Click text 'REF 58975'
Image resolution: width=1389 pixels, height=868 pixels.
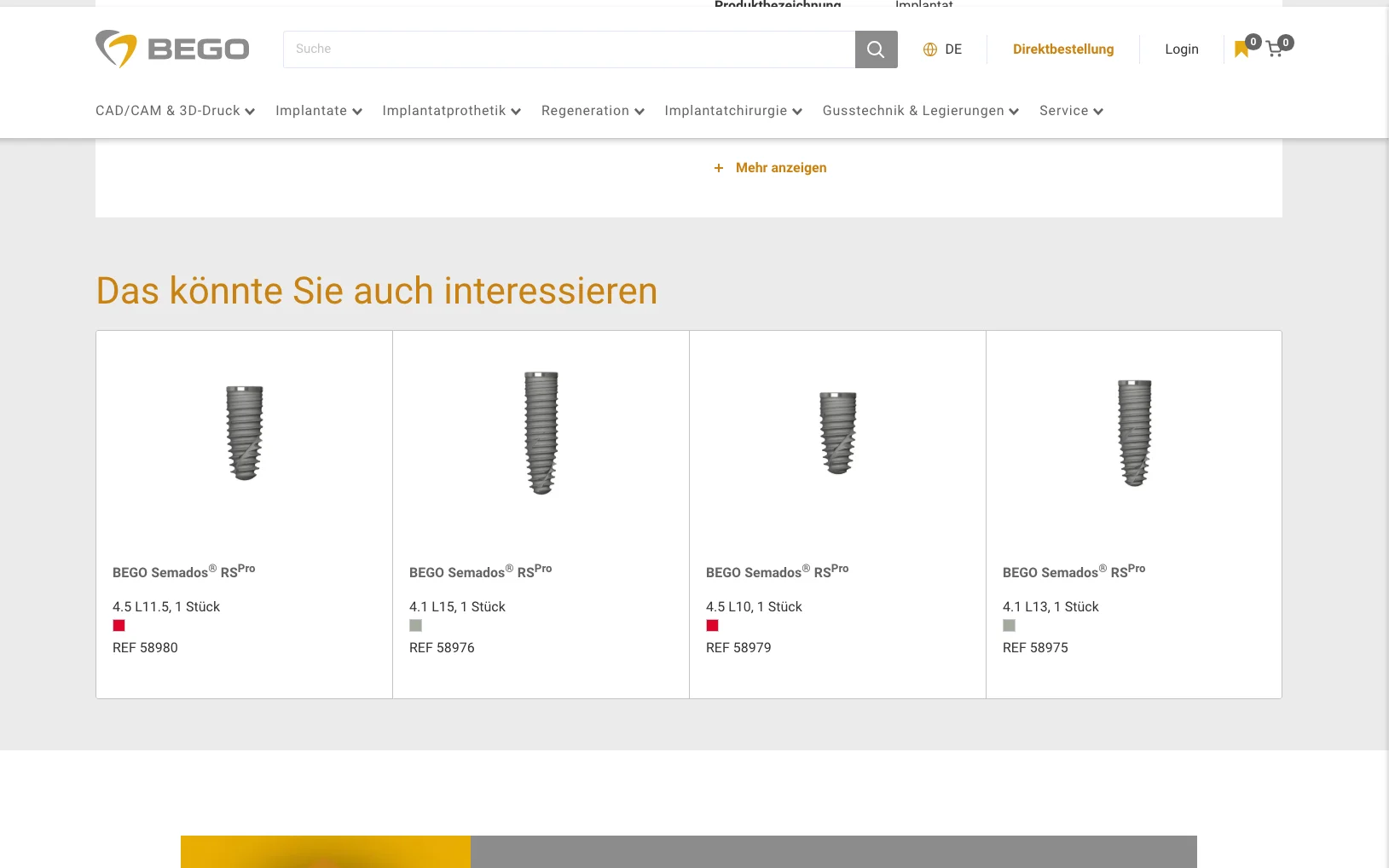click(x=1035, y=648)
